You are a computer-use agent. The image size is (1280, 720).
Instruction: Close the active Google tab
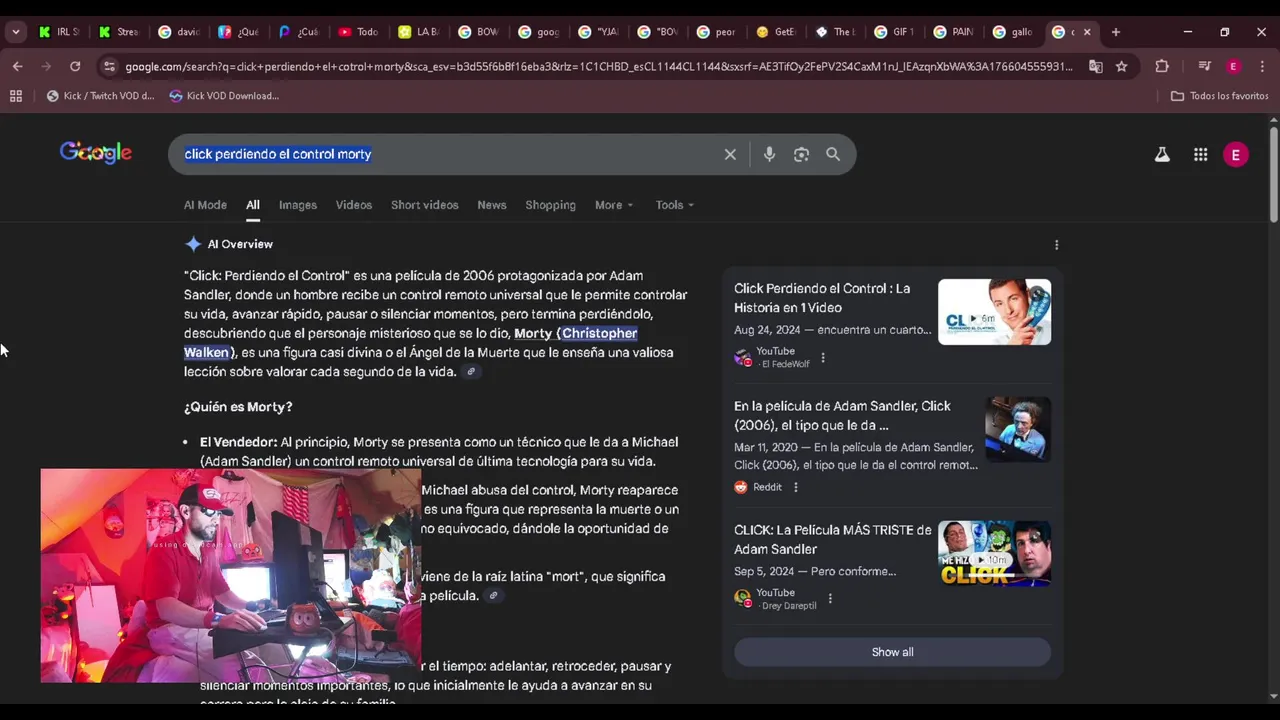(x=1087, y=32)
